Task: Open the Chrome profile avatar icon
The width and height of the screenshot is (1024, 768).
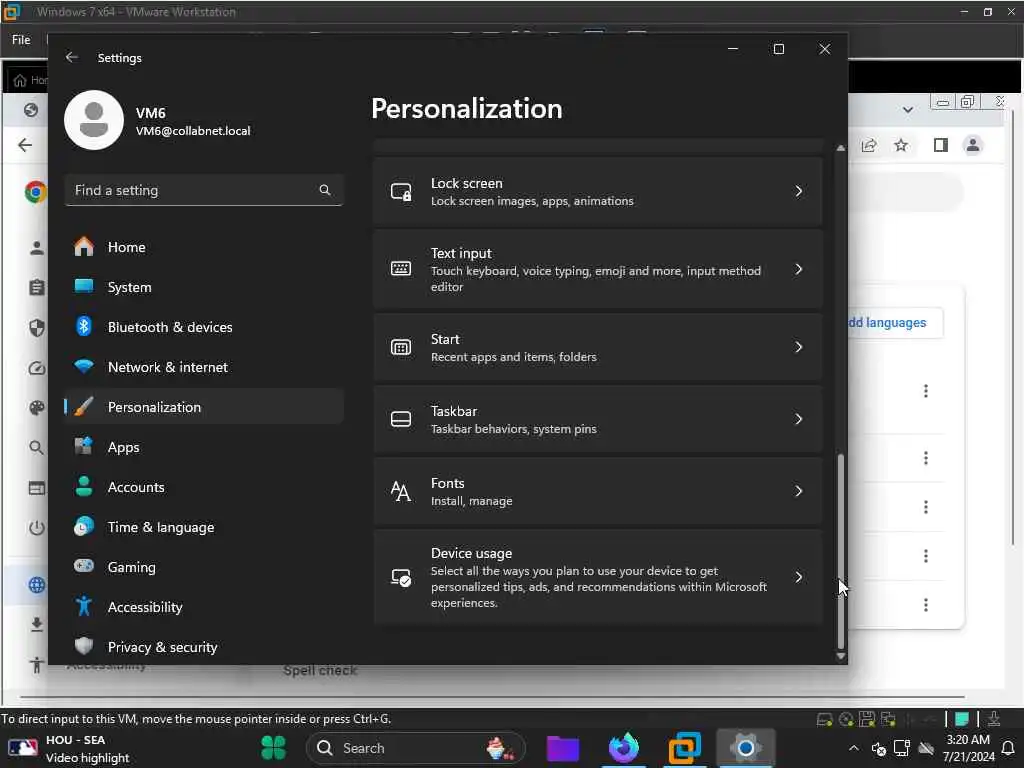Action: tap(973, 145)
